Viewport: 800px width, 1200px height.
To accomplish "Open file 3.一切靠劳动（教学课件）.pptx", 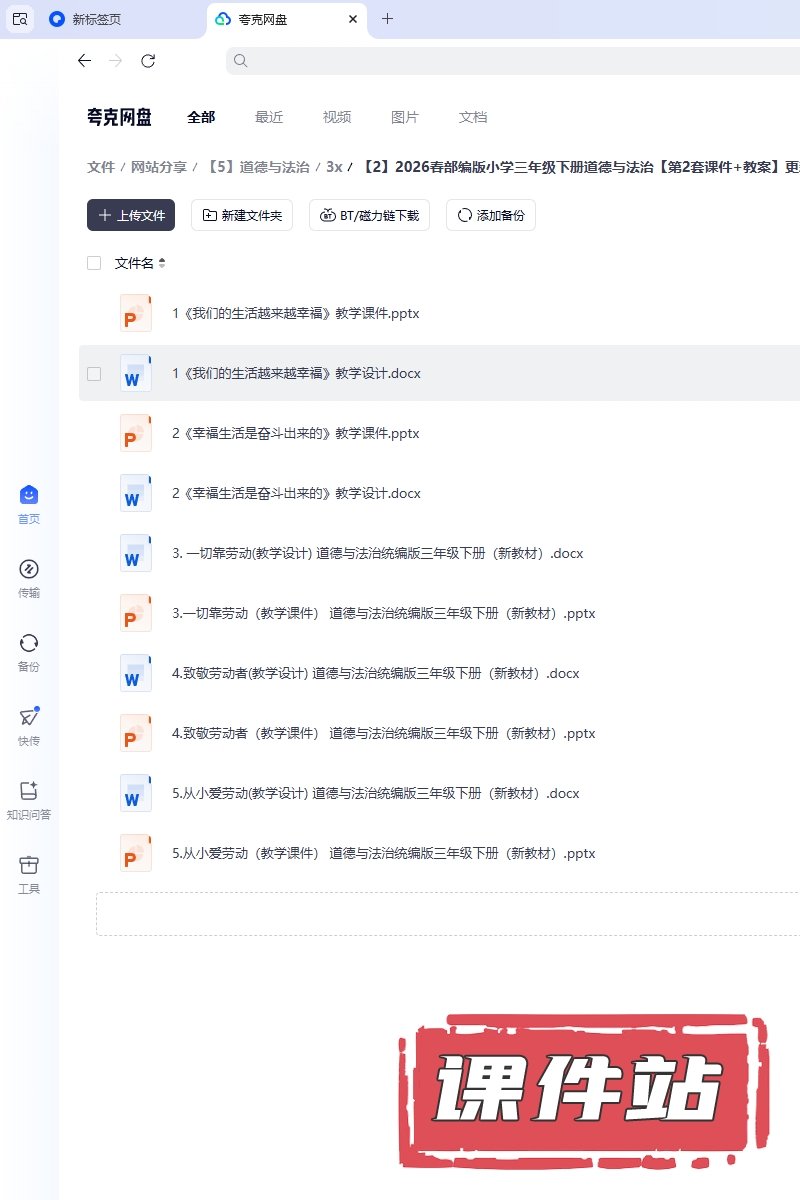I will point(383,613).
